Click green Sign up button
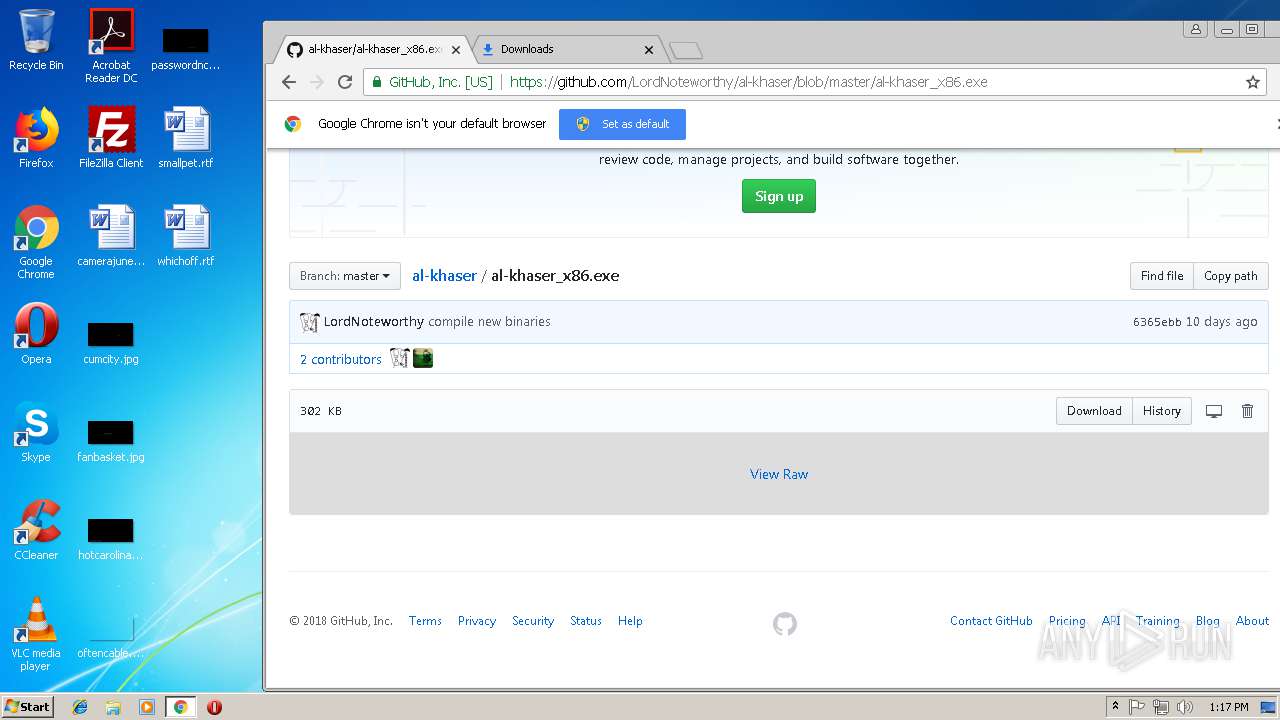Screen dimensions: 1280x720 (x=779, y=196)
